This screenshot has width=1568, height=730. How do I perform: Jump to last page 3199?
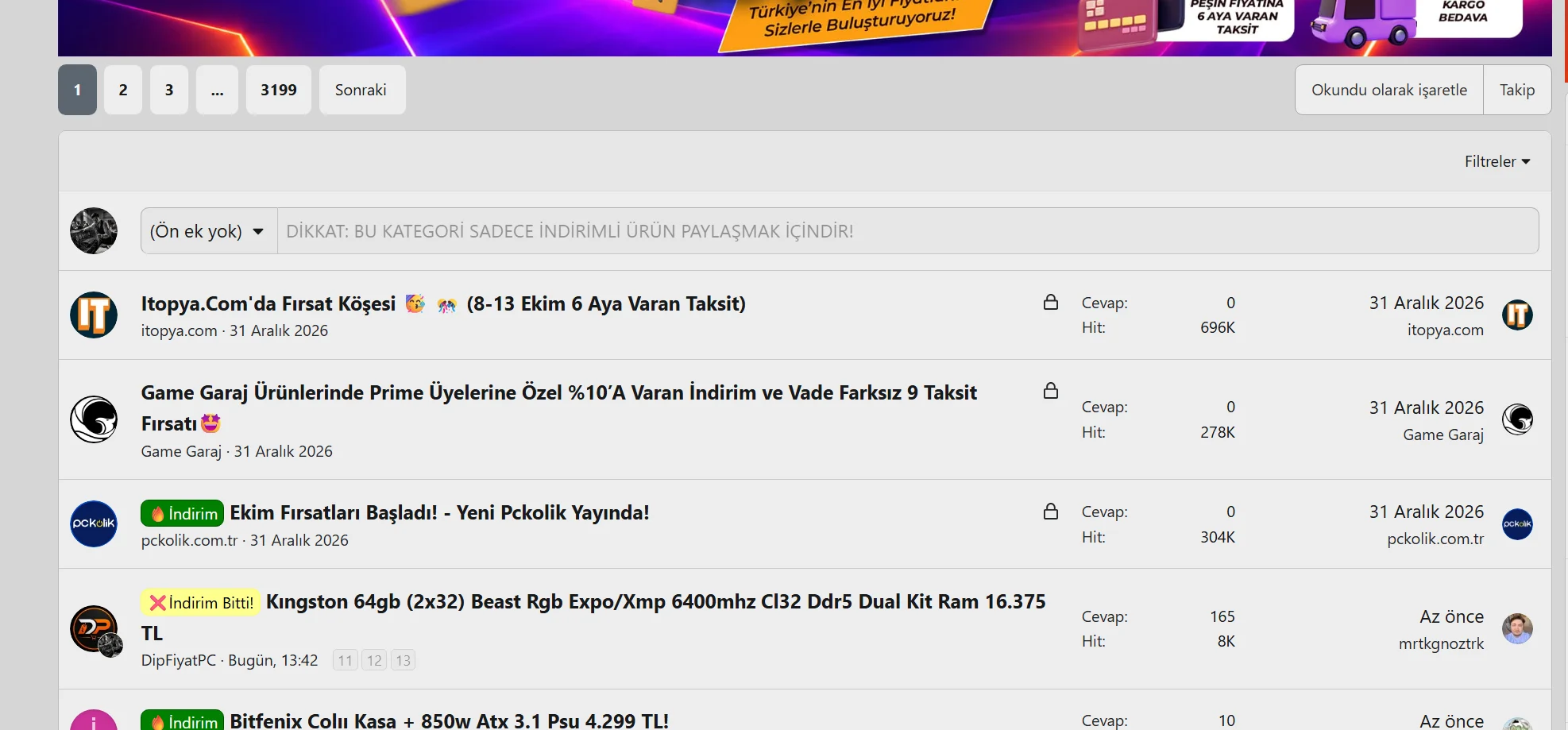click(x=279, y=90)
